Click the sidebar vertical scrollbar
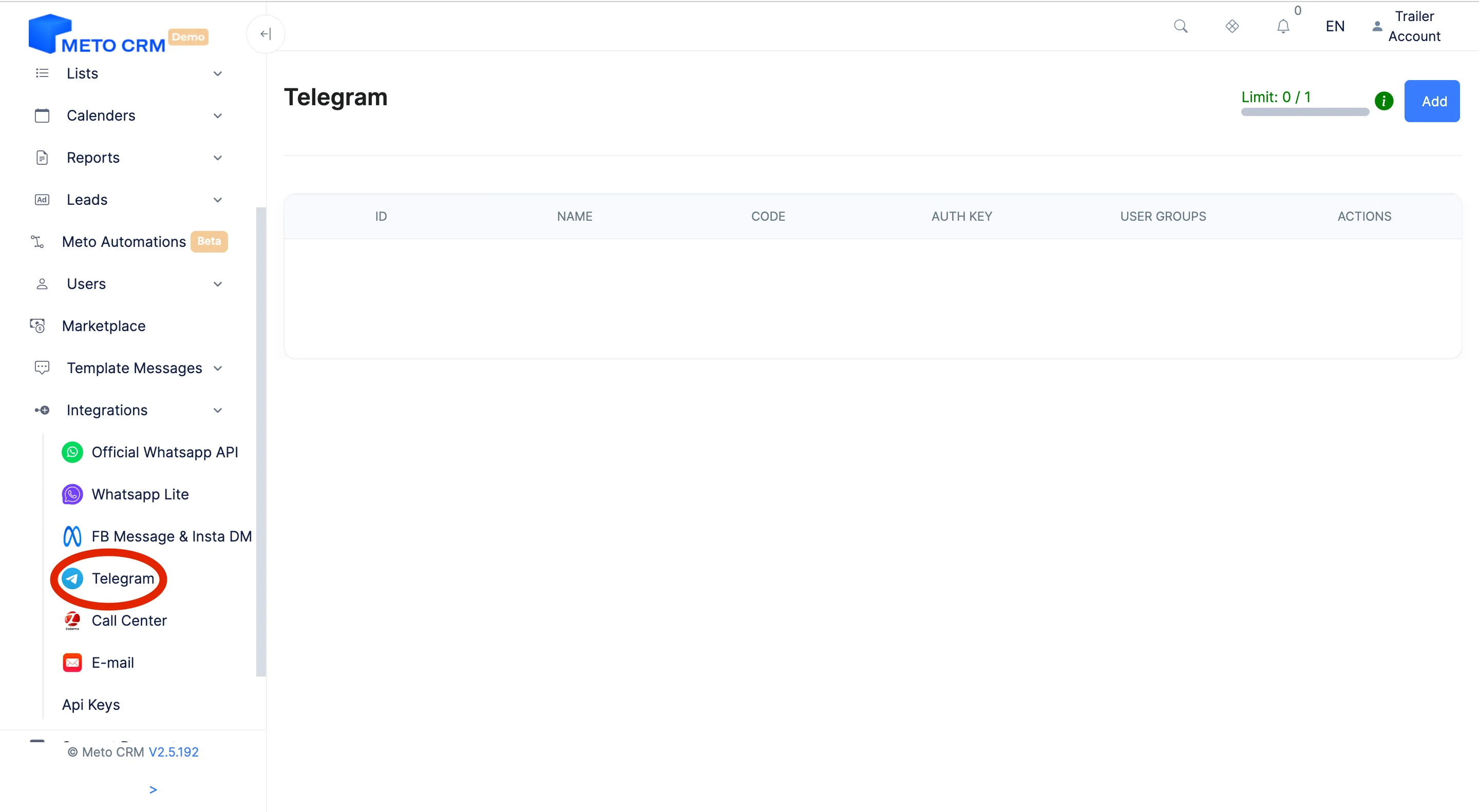Screen dimensions: 1479x812 point(261,442)
